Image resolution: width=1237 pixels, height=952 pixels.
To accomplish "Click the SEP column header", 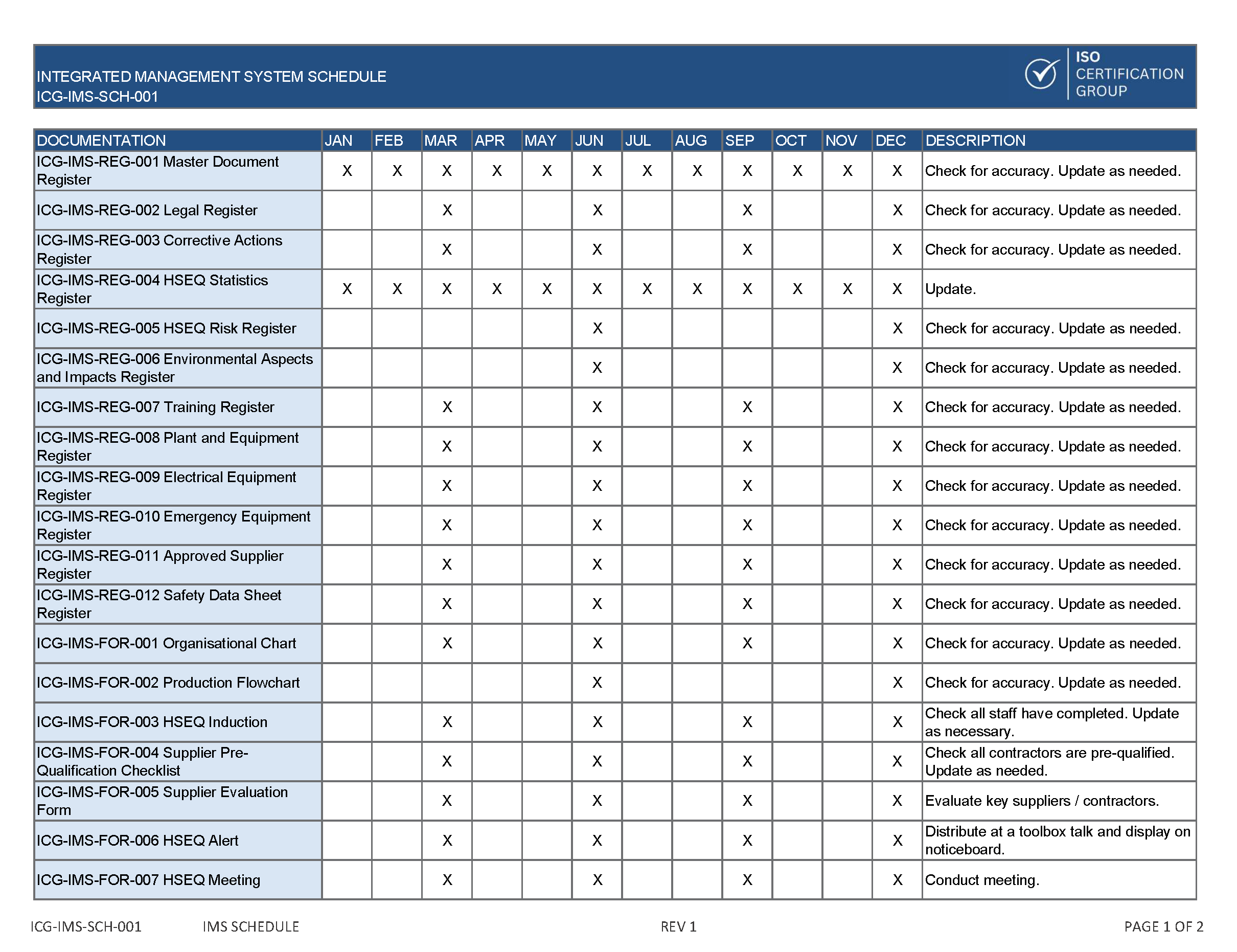I will point(747,140).
